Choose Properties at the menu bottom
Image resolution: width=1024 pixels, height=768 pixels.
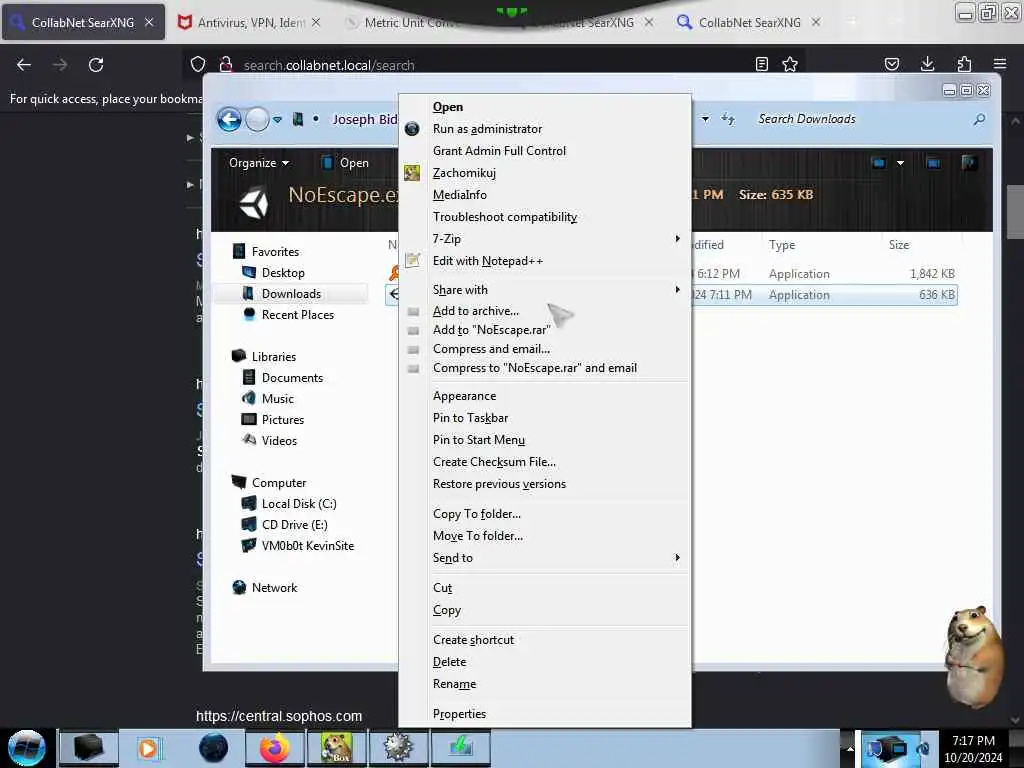[x=545, y=714]
